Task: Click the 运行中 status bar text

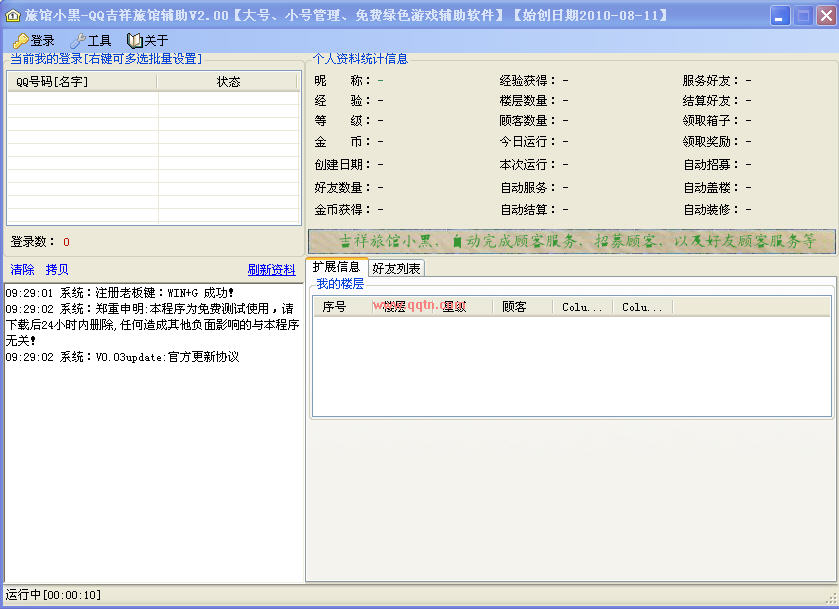Action: 53,595
